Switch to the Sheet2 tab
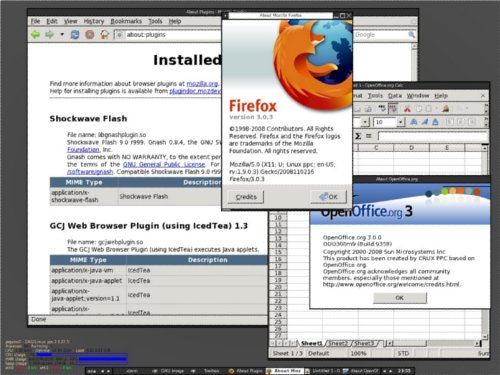Screen dimensions: 500x375 337,343
